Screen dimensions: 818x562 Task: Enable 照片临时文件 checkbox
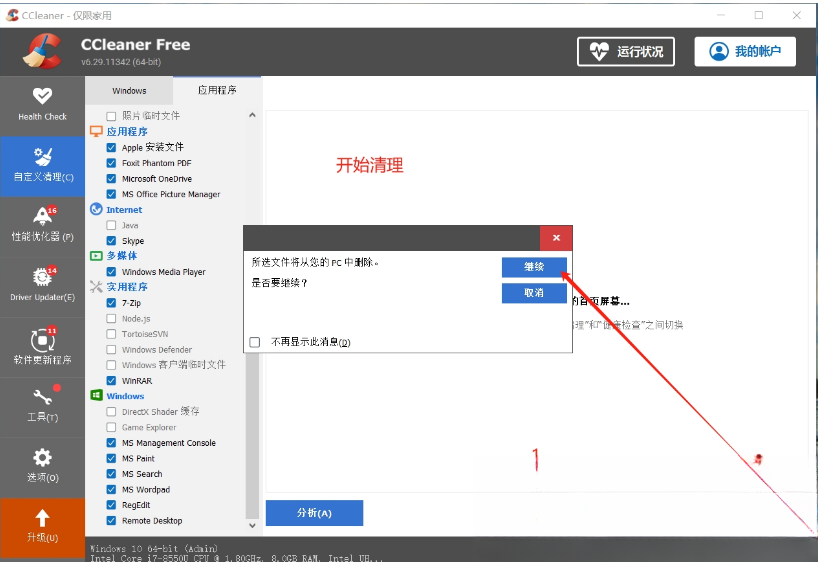(111, 116)
